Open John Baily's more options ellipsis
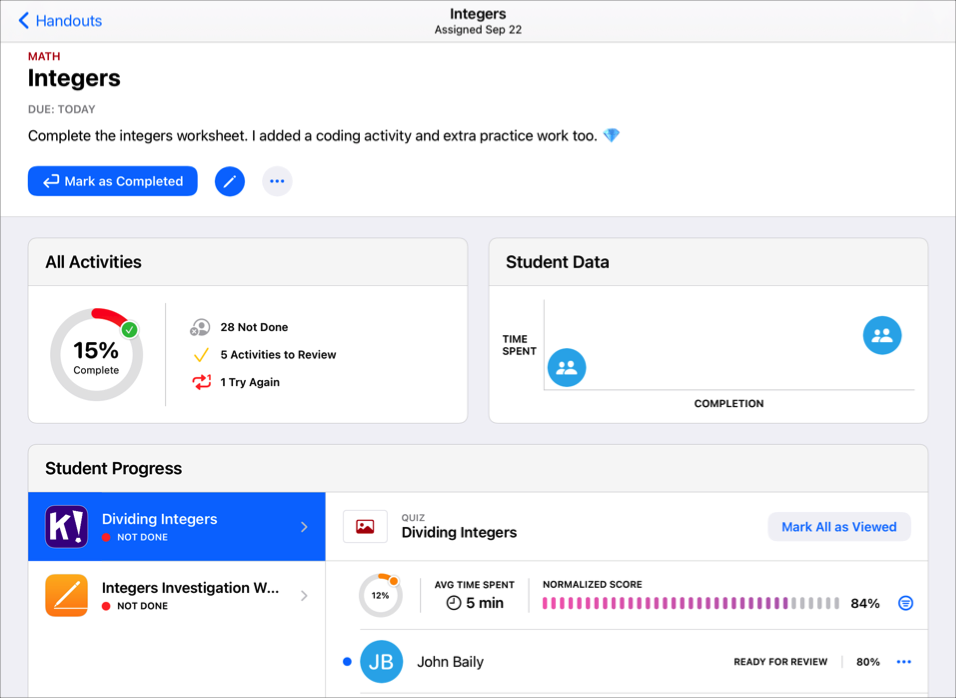 [904, 662]
